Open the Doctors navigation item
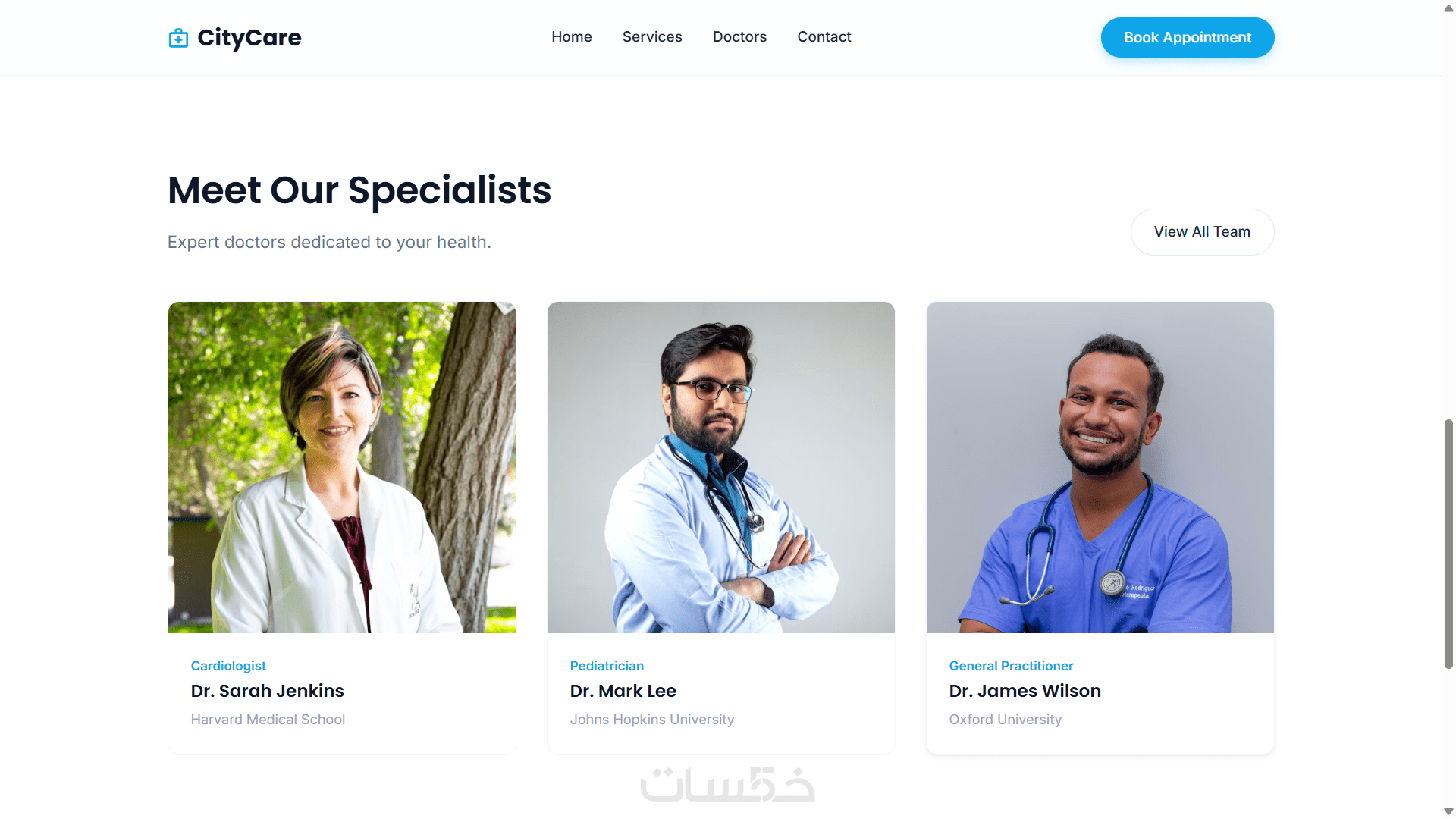This screenshot has height=819, width=1456. click(x=739, y=36)
